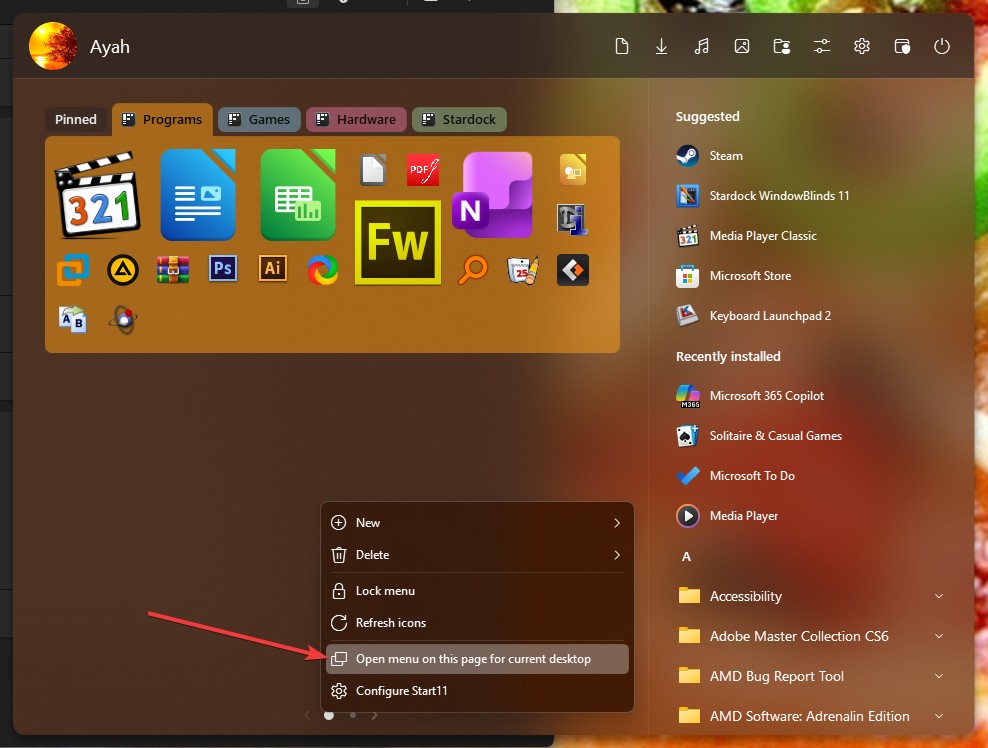The height and width of the screenshot is (748, 988).
Task: Click Refresh icons in the context menu
Action: [390, 623]
